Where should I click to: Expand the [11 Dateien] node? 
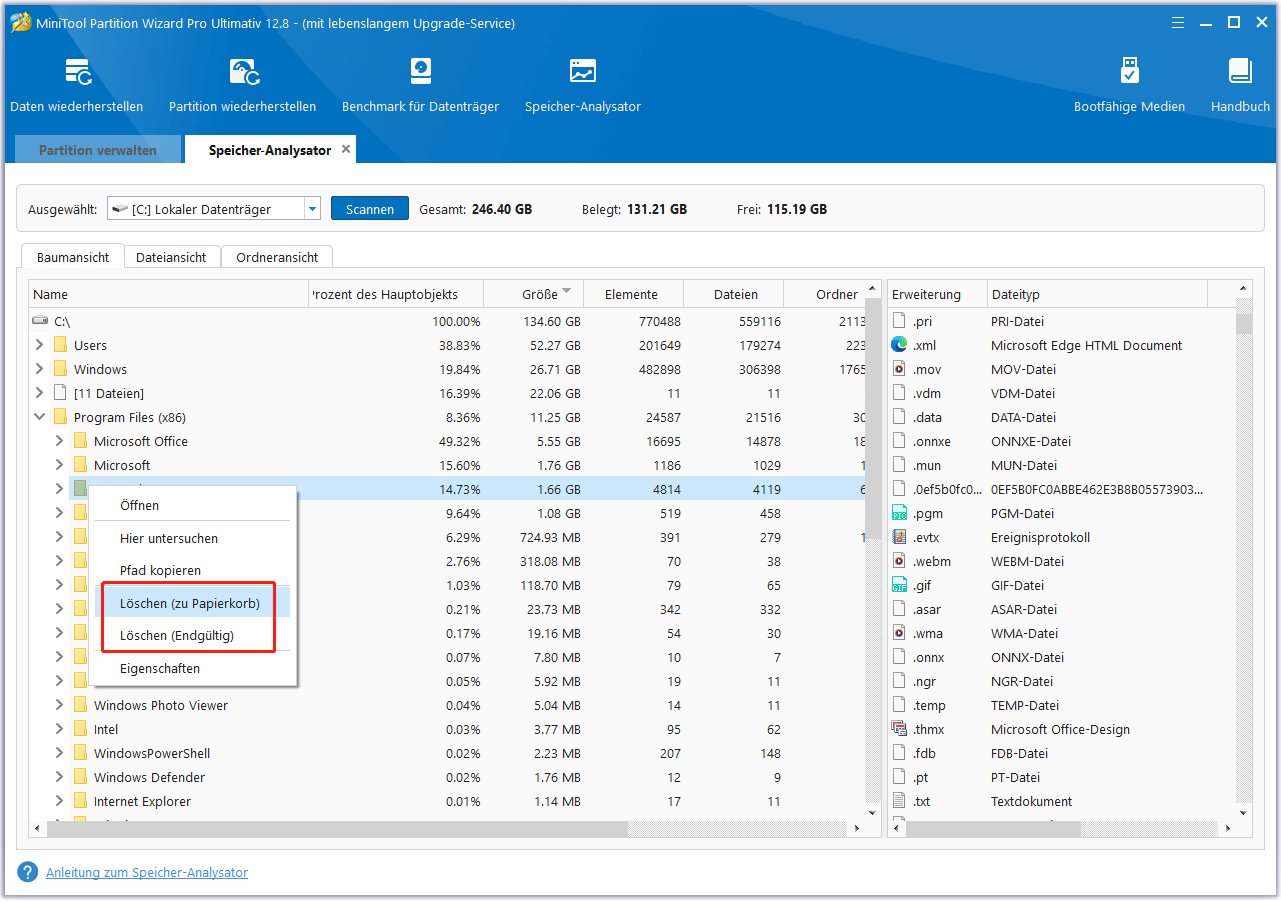(x=39, y=393)
